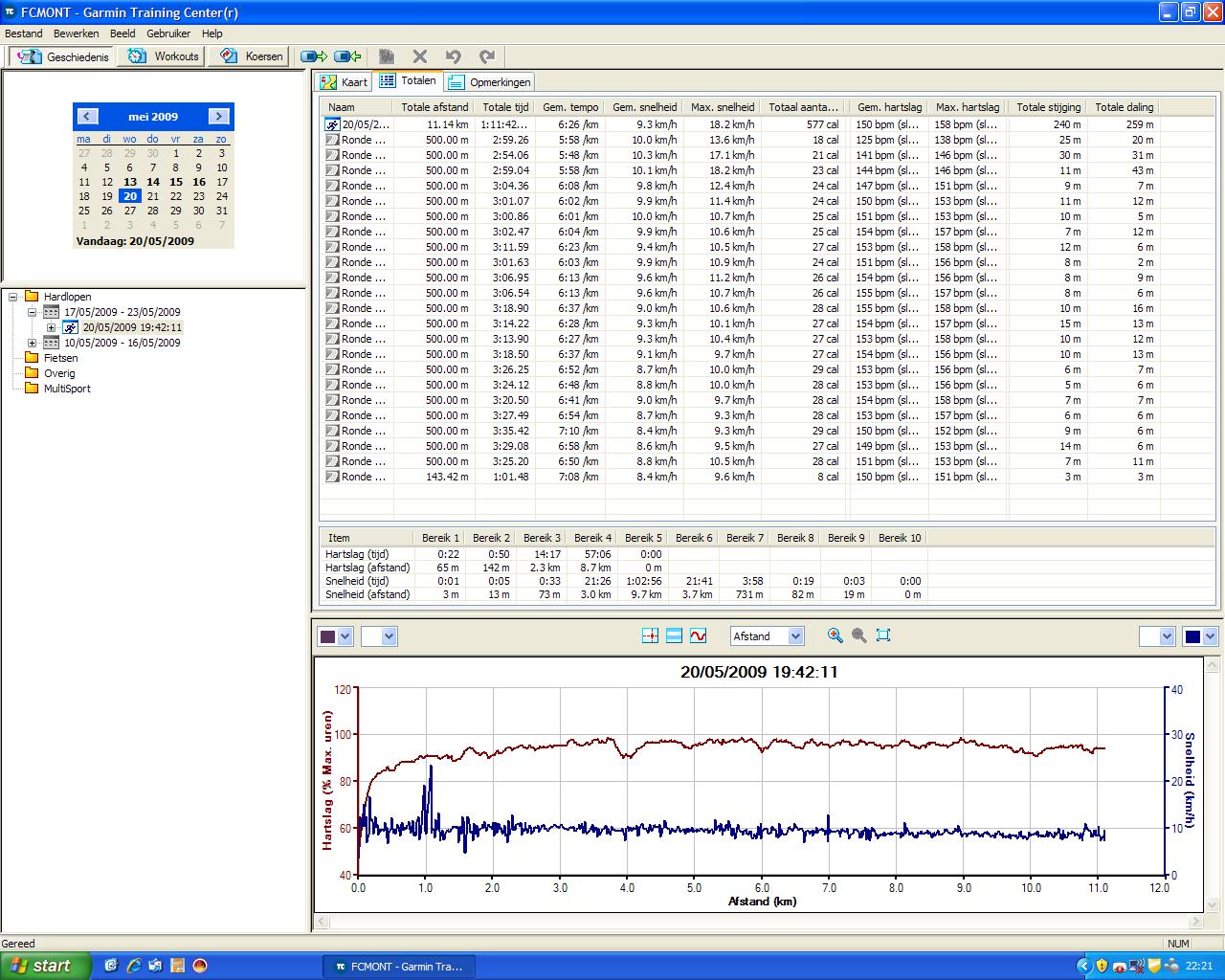This screenshot has height=980, width=1225.
Task: Open the Beeld menu
Action: click(122, 33)
